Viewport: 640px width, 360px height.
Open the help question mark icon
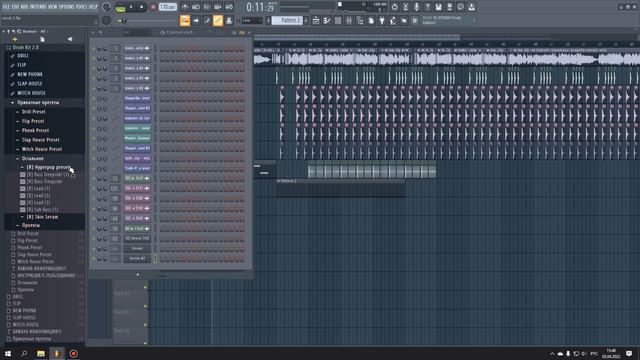coord(427,7)
